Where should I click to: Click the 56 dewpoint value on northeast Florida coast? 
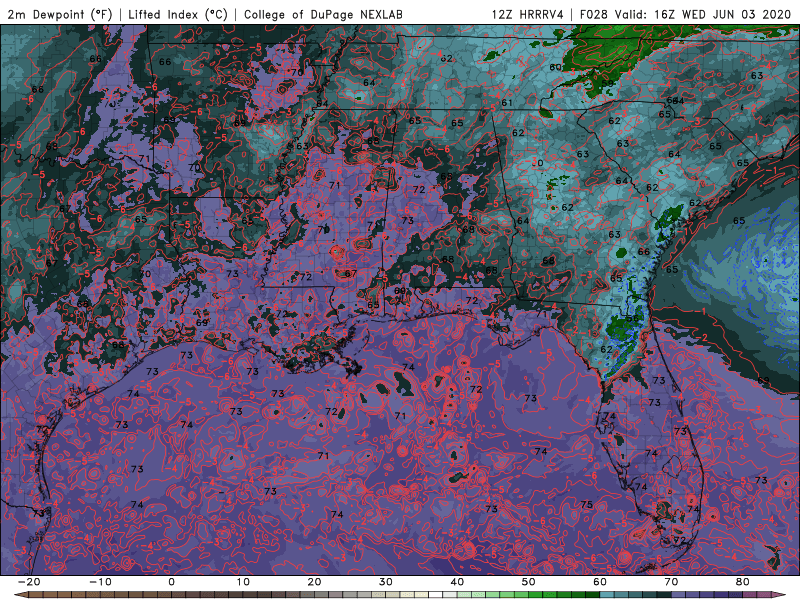coord(632,318)
